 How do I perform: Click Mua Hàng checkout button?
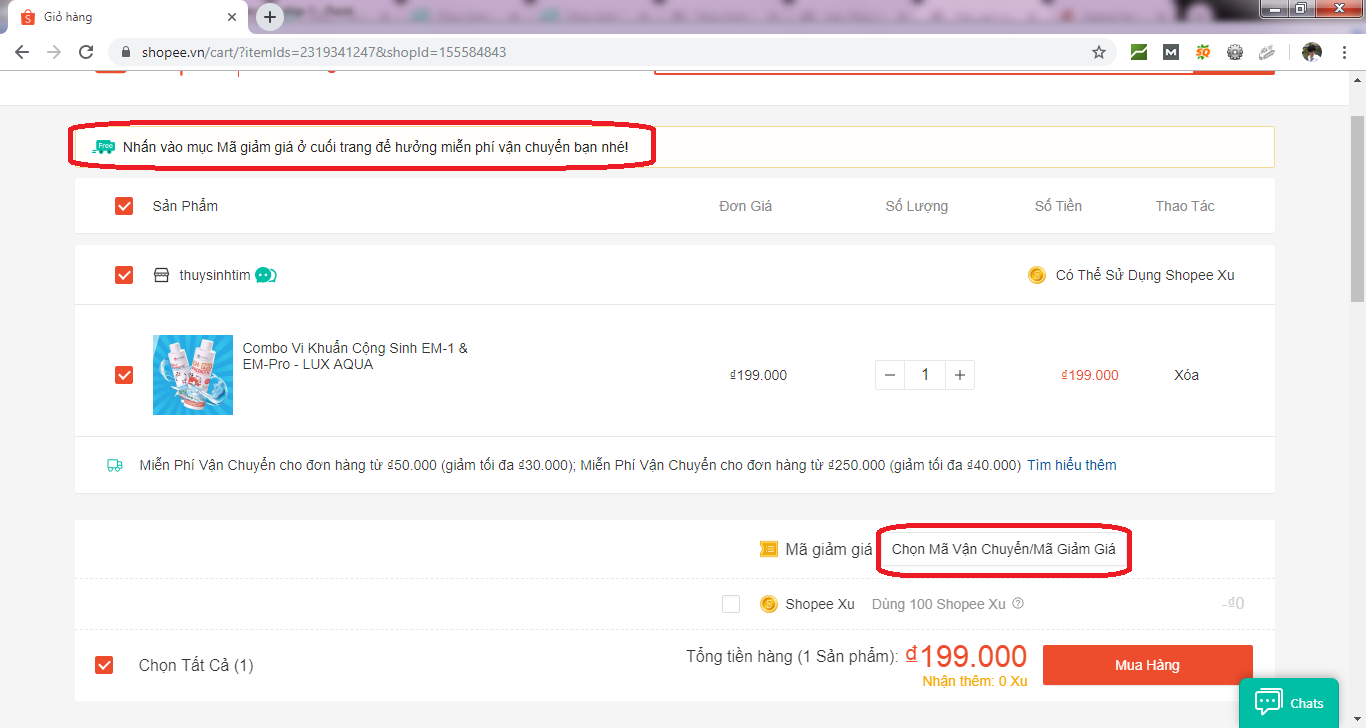(x=1148, y=665)
